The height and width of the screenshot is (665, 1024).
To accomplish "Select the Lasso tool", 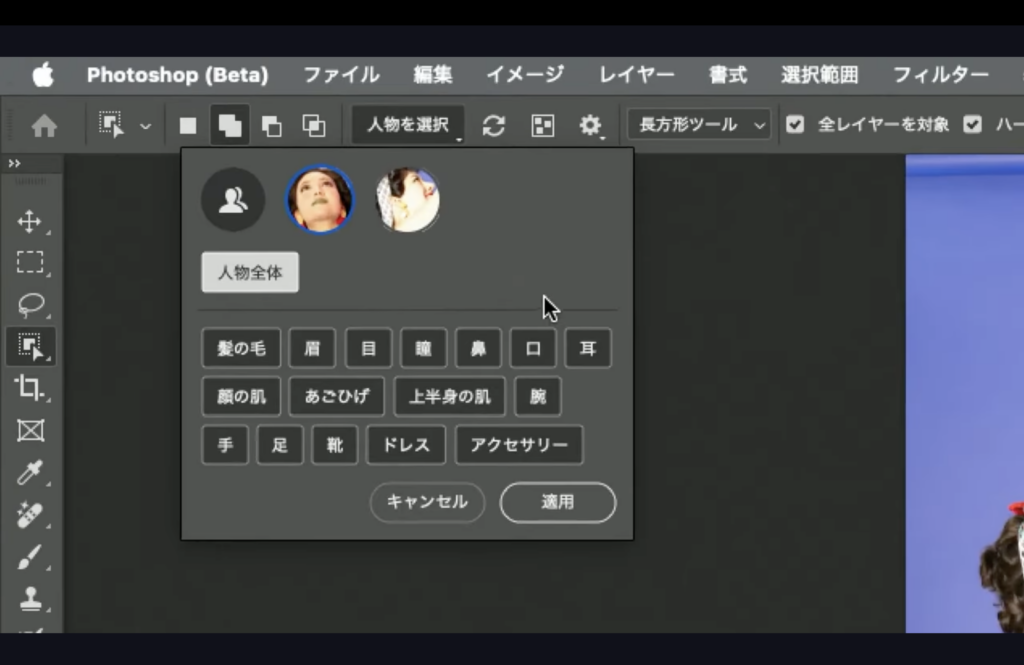I will click(30, 304).
